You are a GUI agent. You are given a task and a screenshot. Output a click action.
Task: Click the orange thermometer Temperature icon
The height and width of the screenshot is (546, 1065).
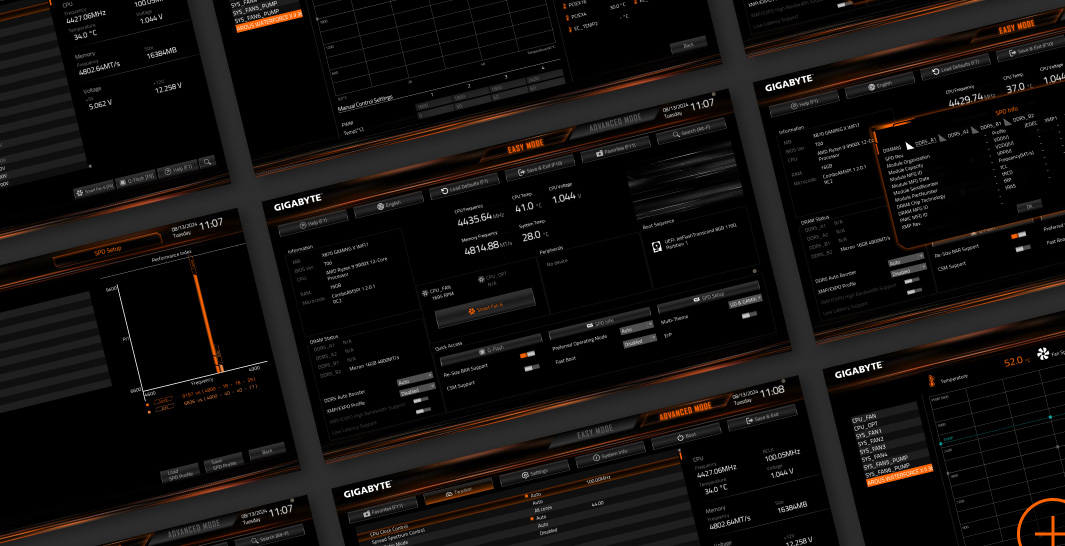(x=931, y=382)
